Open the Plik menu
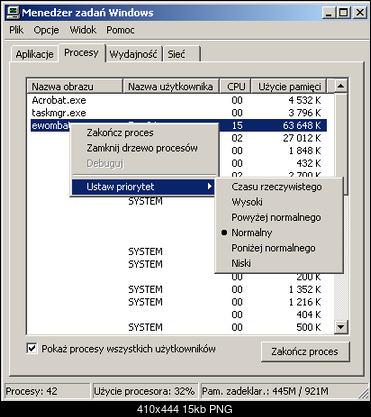Viewport: 371px width, 417px height. tap(16, 30)
